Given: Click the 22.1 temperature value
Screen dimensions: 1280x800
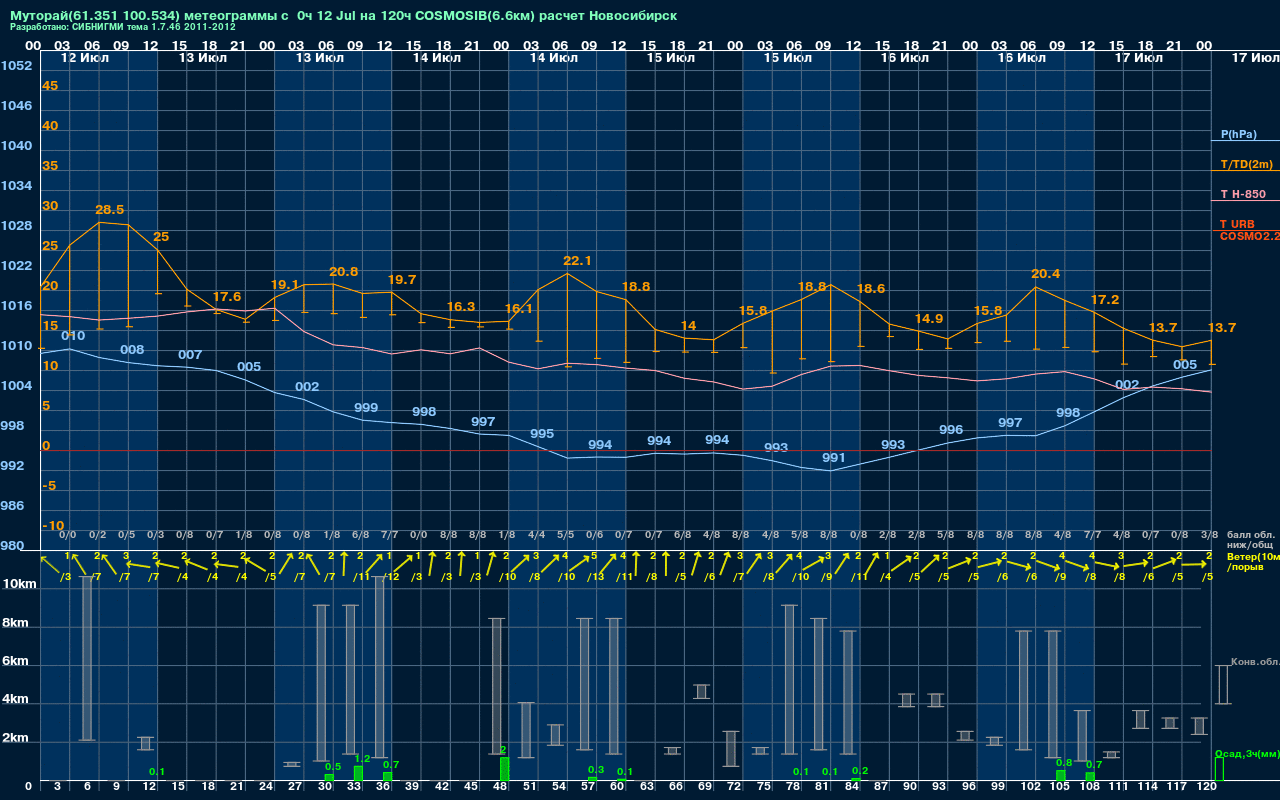Looking at the screenshot, I should tap(577, 261).
